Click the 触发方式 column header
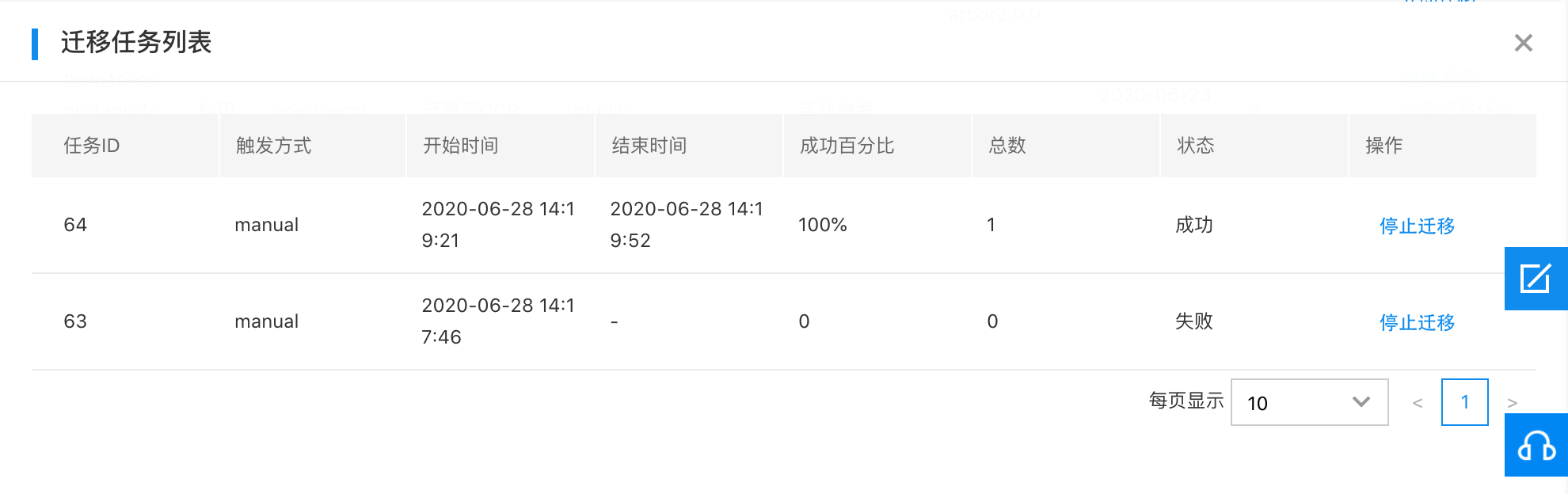This screenshot has width=1568, height=494. 273,146
